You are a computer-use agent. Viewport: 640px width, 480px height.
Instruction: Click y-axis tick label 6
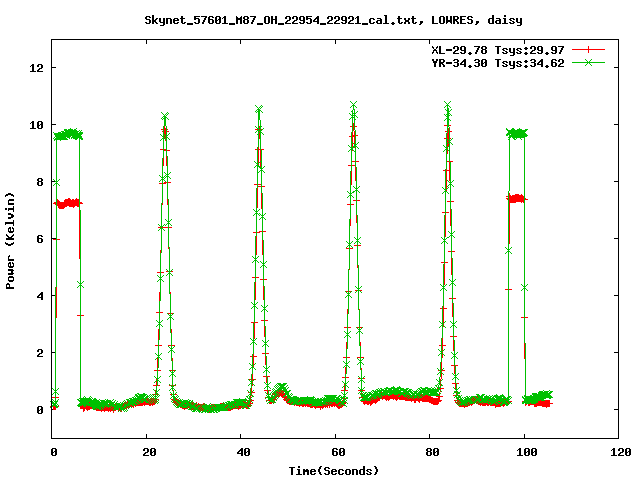pos(40,239)
